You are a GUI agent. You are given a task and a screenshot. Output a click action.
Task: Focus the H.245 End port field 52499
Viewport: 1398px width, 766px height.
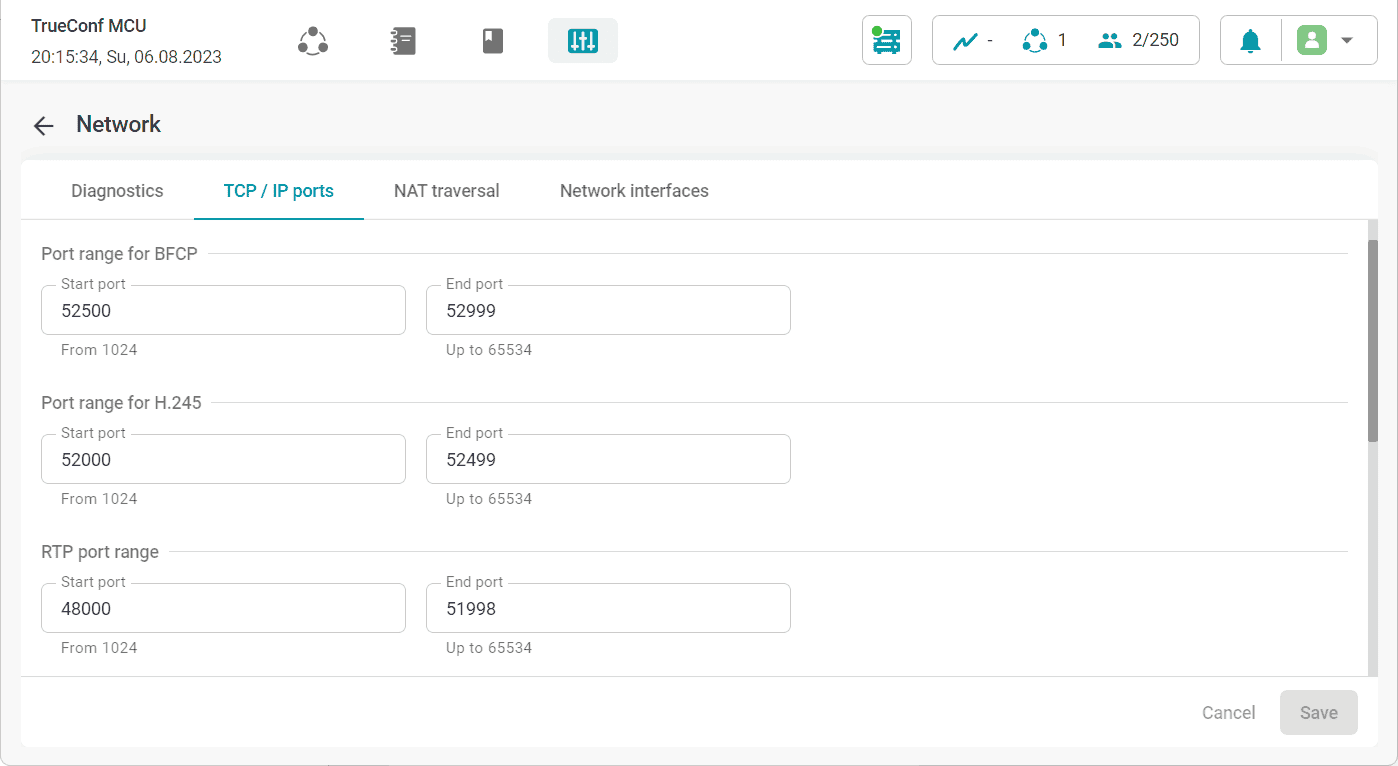click(x=608, y=459)
